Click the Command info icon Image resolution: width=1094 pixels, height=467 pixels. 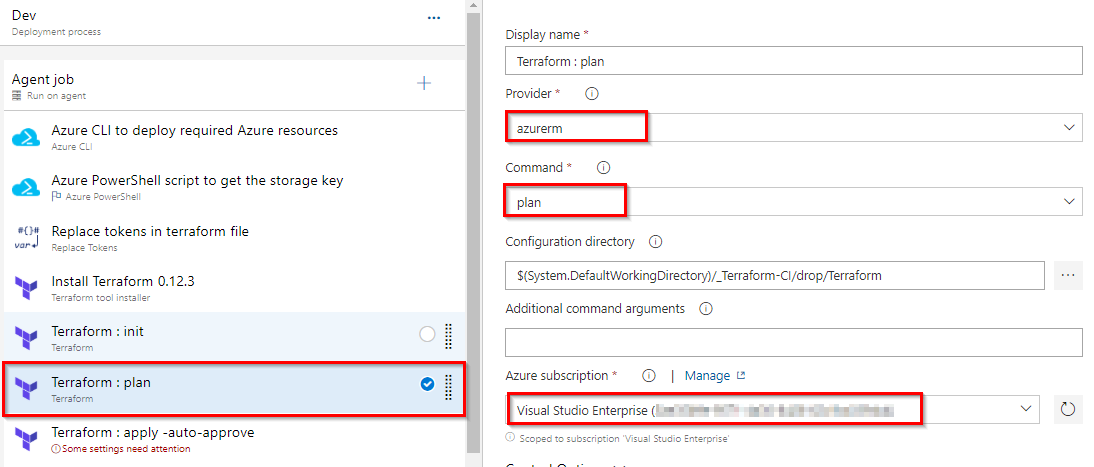[604, 168]
